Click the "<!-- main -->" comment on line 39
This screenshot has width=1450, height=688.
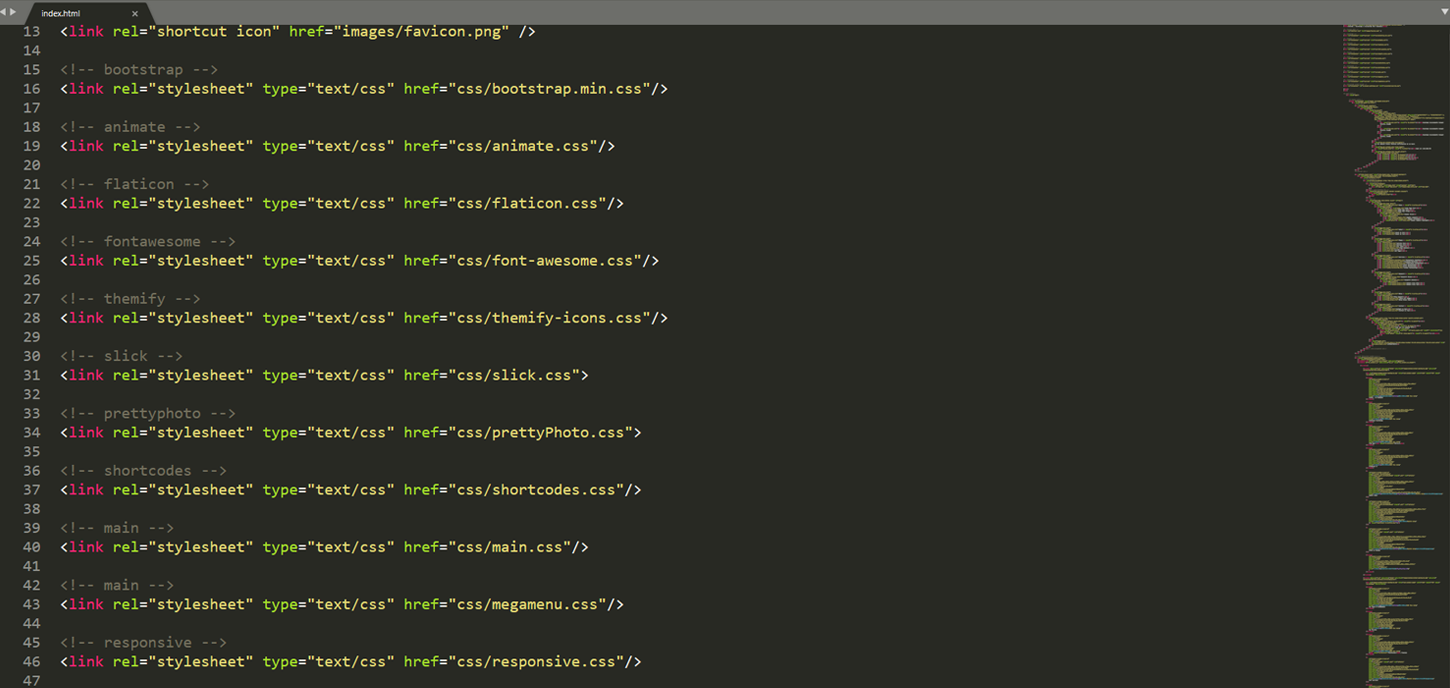coord(117,528)
